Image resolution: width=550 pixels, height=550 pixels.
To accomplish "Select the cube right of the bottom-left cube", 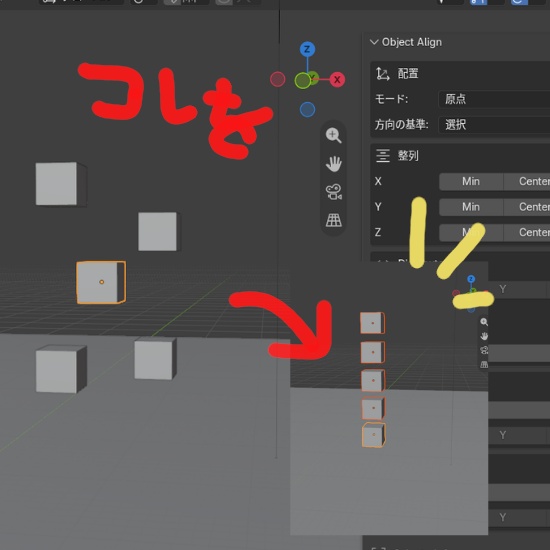I will [x=155, y=359].
